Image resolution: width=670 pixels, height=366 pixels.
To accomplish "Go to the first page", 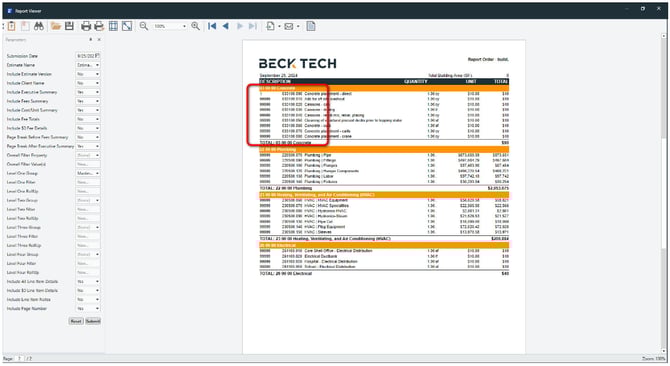I will [x=212, y=26].
